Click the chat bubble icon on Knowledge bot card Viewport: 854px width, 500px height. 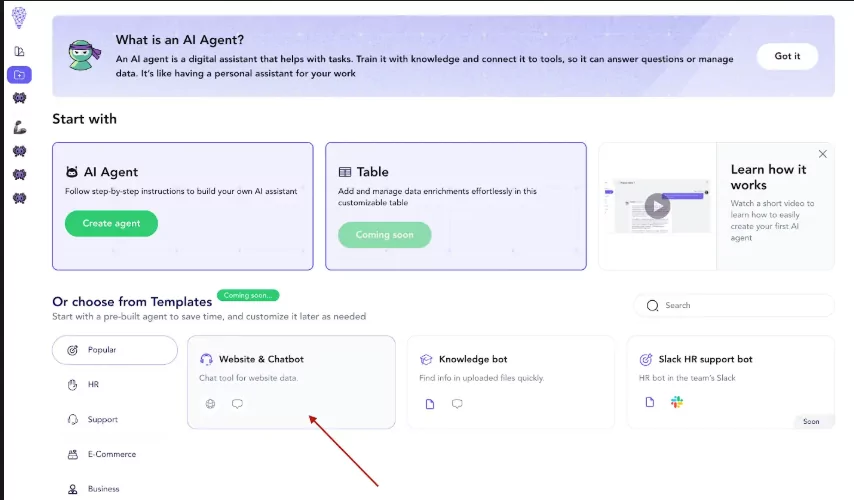(457, 404)
